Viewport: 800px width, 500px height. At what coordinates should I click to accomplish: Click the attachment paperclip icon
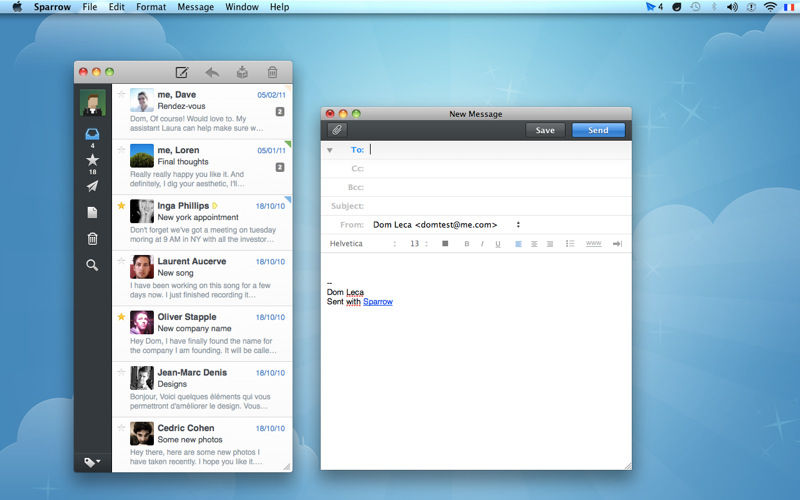click(337, 130)
